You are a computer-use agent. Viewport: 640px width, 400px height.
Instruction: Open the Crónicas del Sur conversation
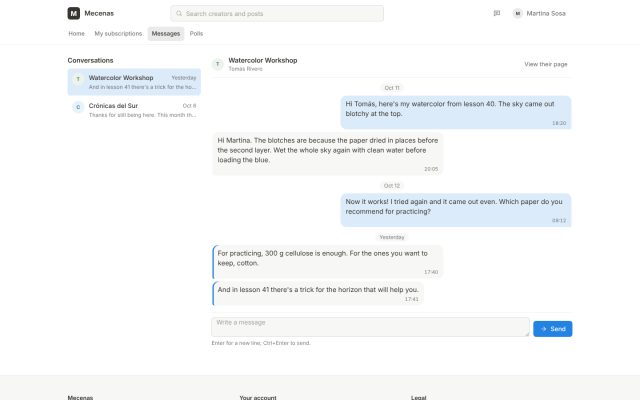[134, 110]
